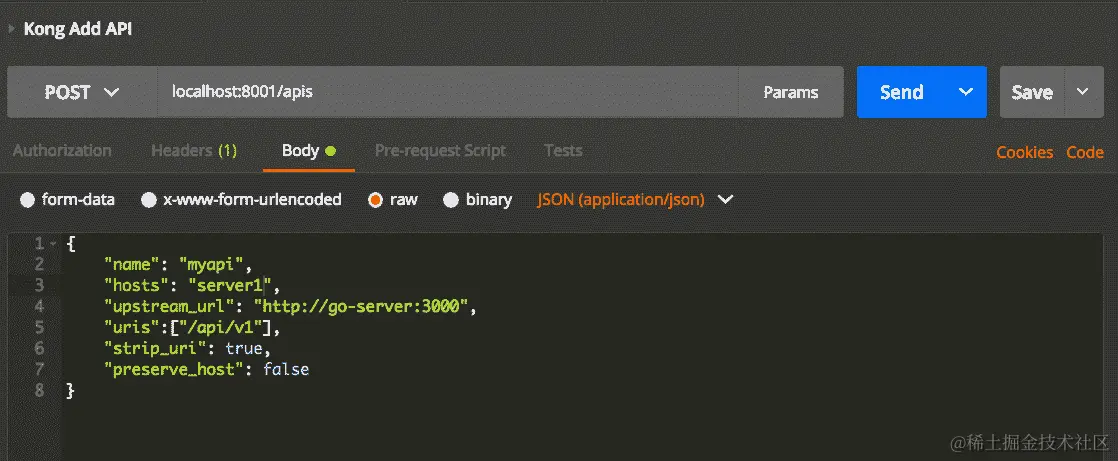Click the "preserve_host": false line

click(x=207, y=370)
